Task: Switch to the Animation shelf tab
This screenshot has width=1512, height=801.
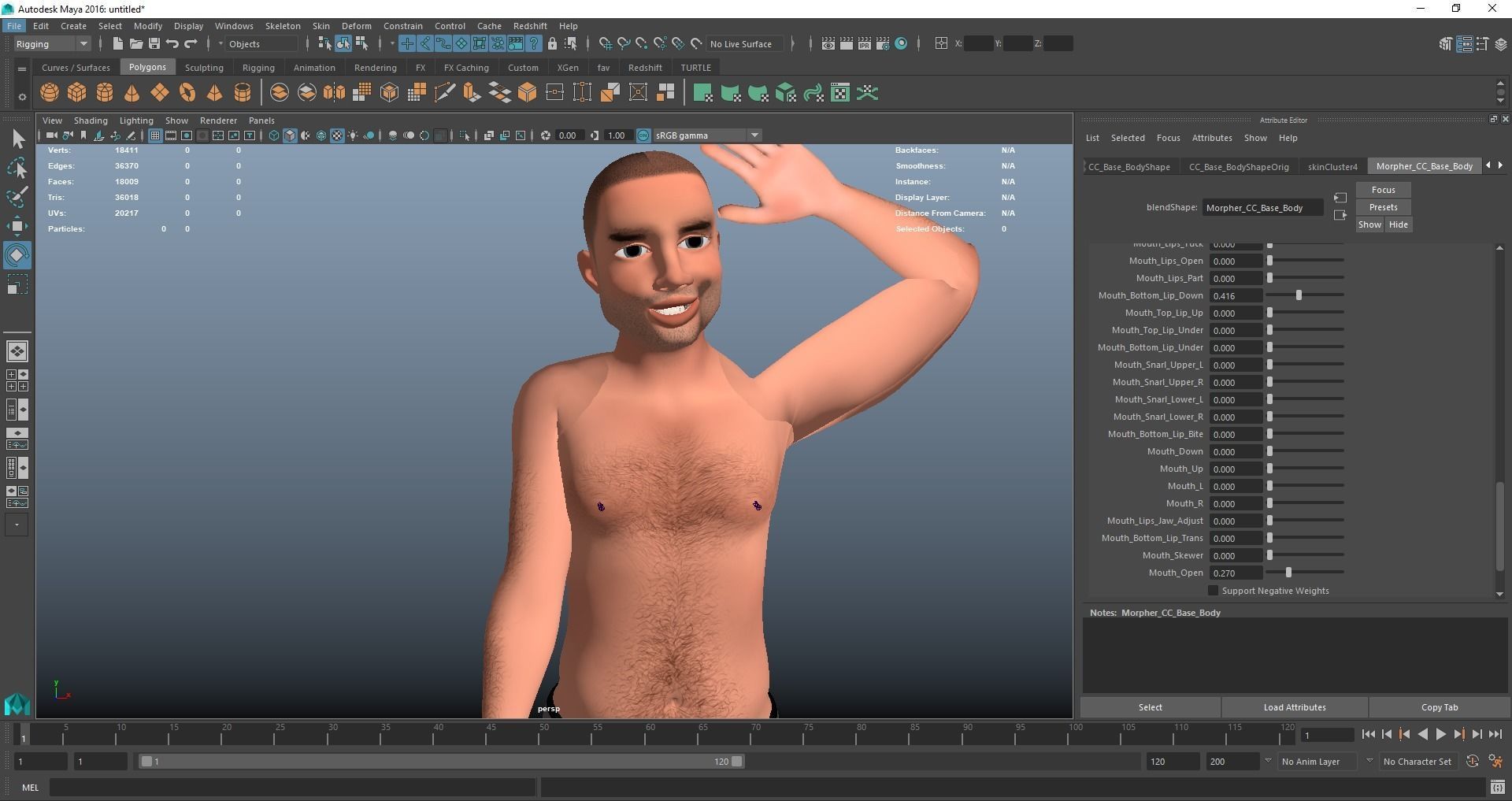Action: 314,68
